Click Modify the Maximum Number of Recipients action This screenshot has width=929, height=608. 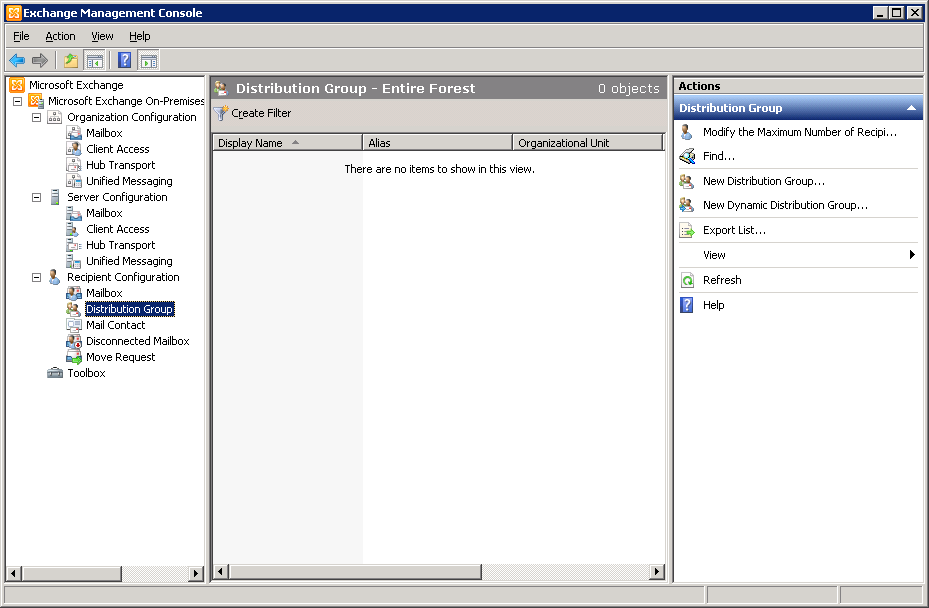[800, 132]
